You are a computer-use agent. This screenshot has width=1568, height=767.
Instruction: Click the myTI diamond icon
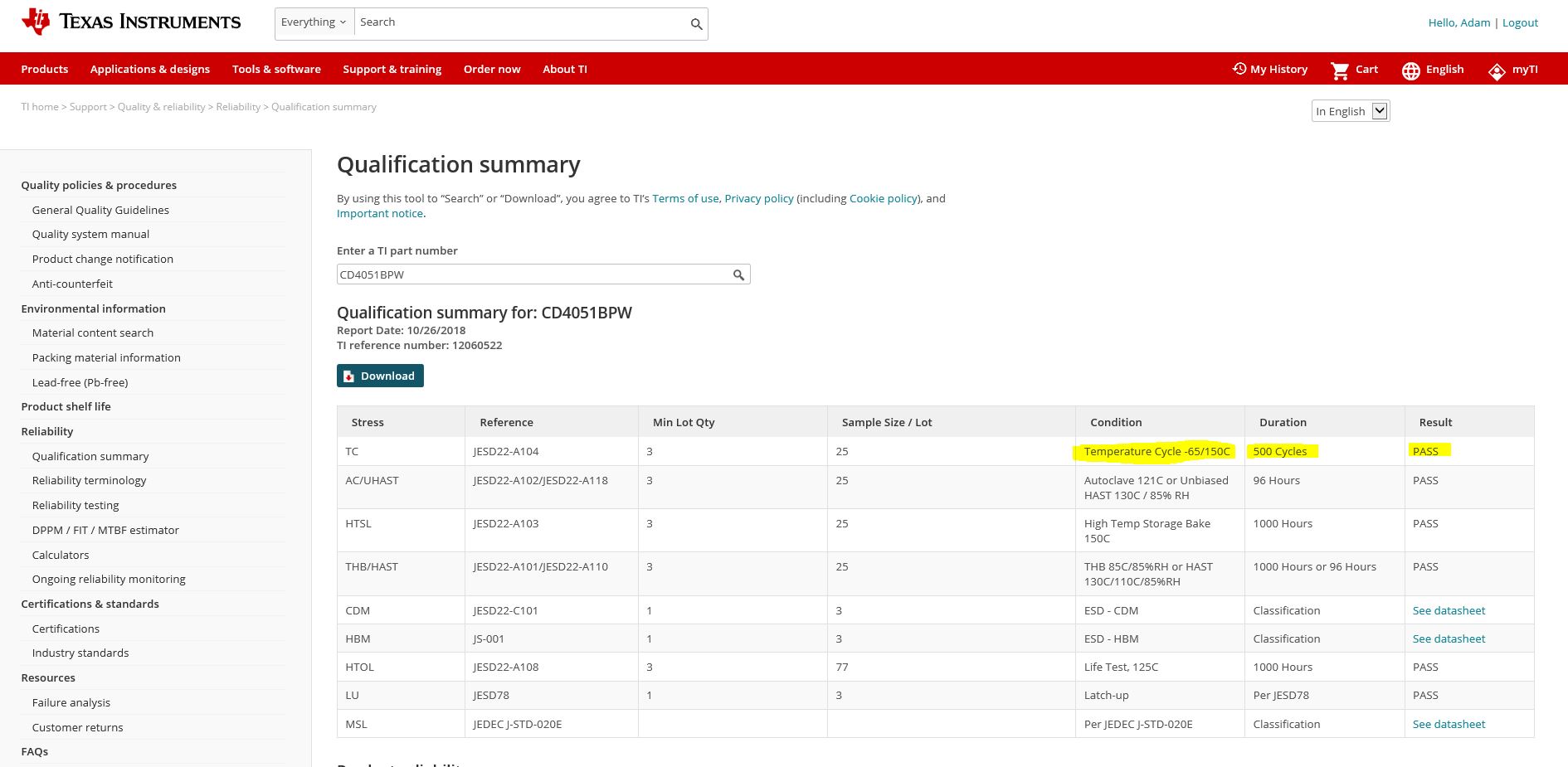coord(1497,72)
